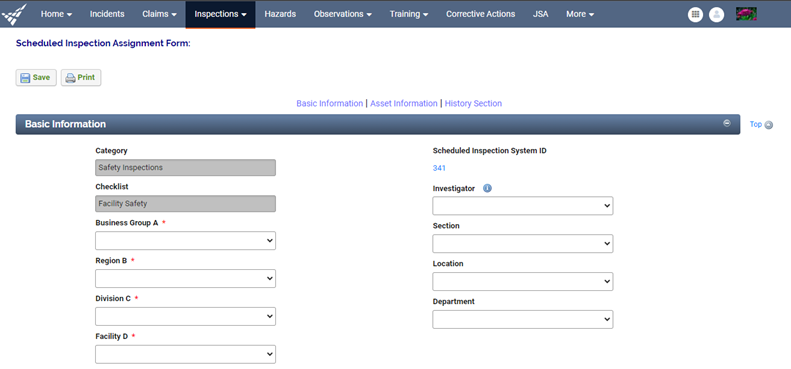Click the Basic Information header bar title

click(x=66, y=124)
